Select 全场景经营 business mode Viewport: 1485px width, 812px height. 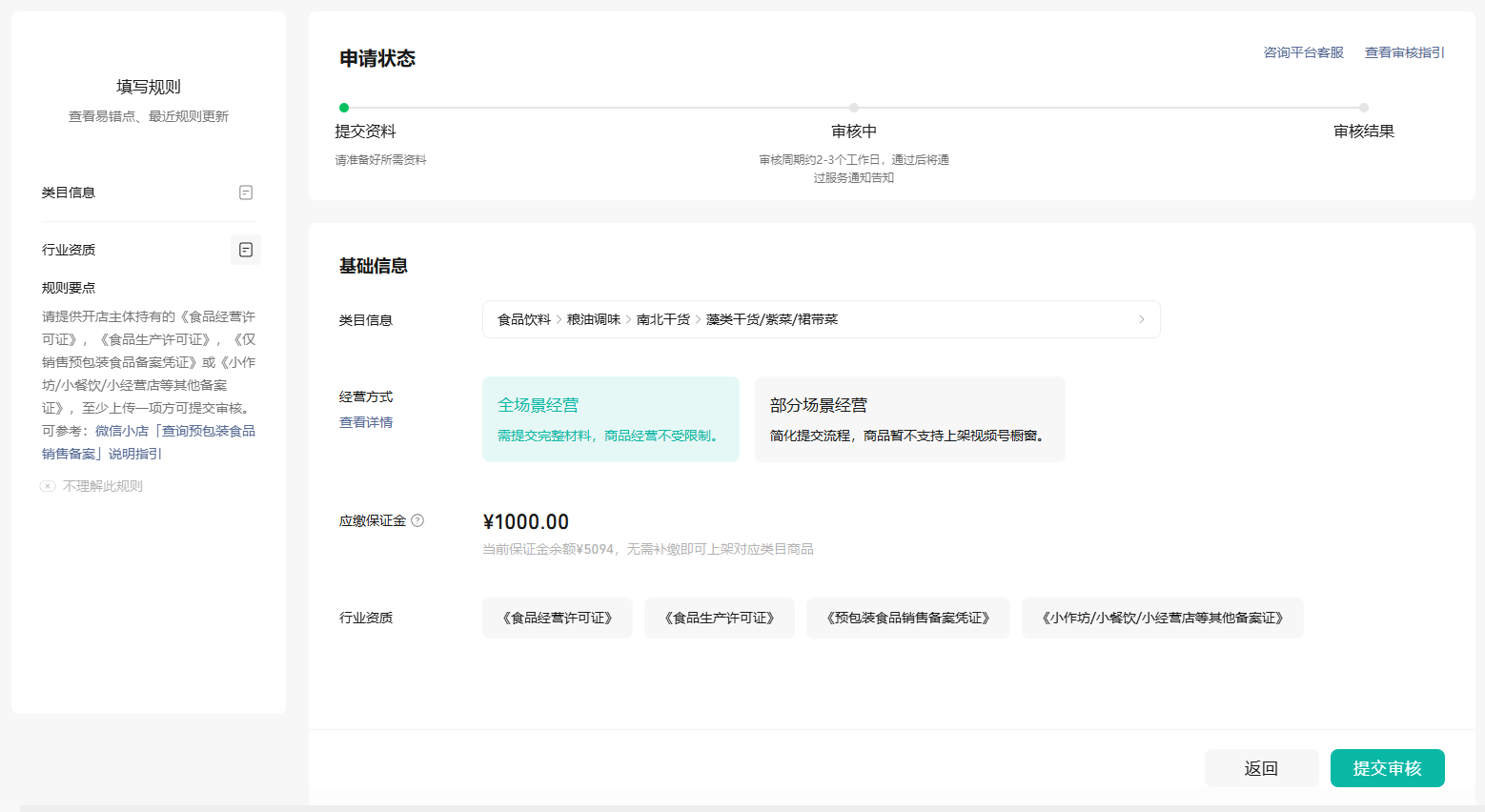[x=610, y=419]
